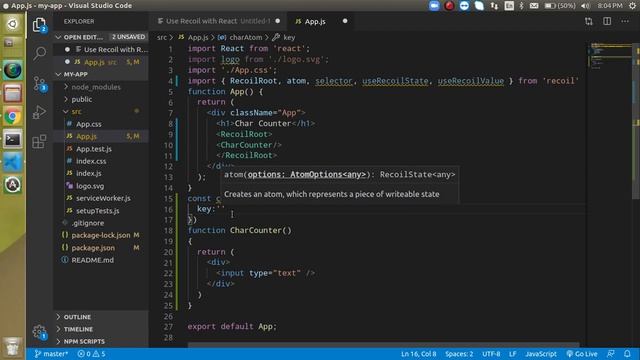Open More Actions ellipsis in editor toolbar
Screen dimensions: 640x360
(x=625, y=21)
